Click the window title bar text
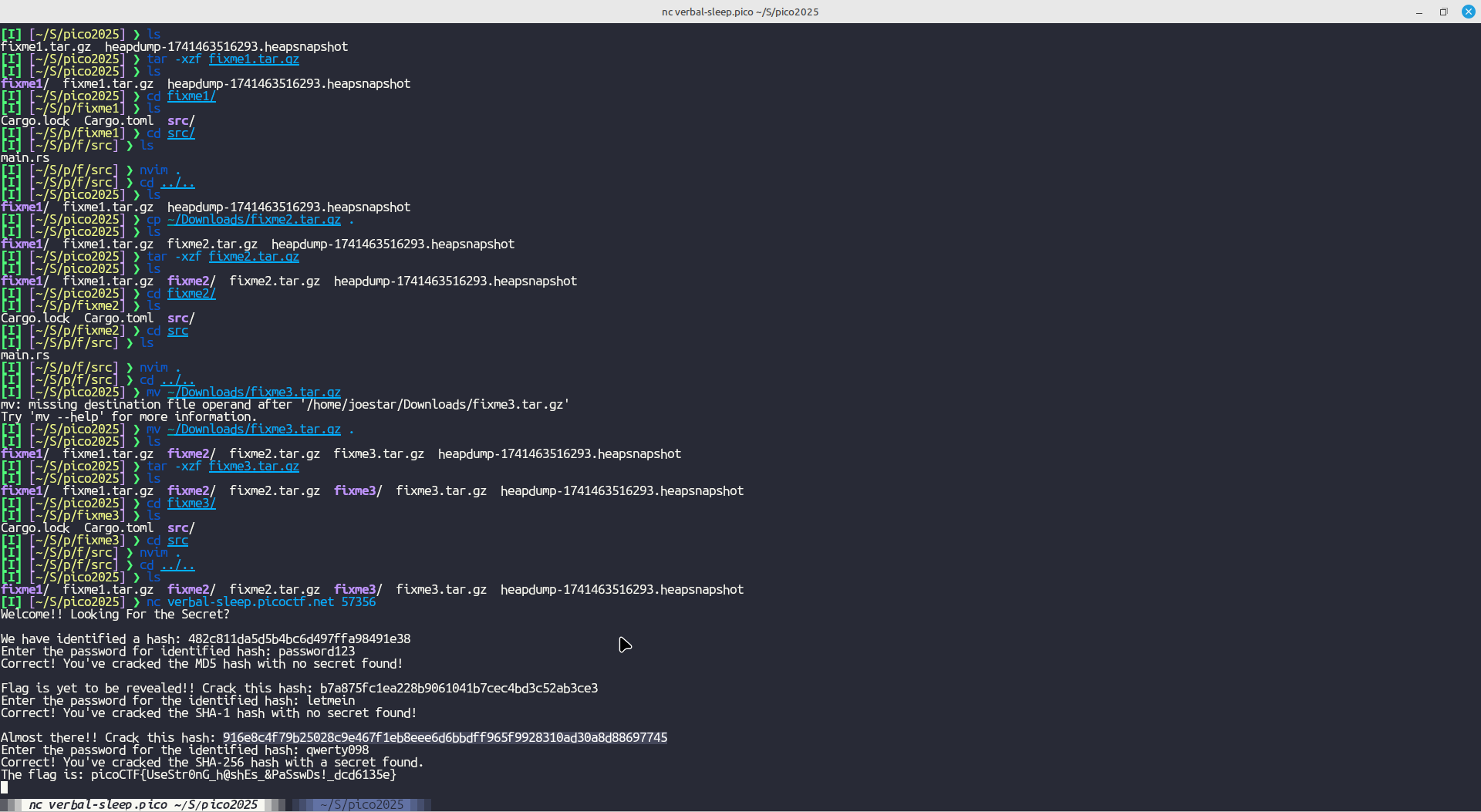Screen dimensions: 1481x812 [x=740, y=12]
